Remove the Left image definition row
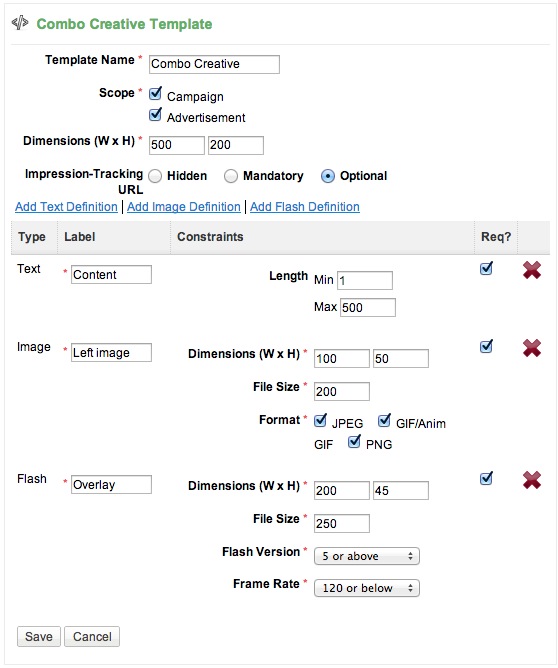 (532, 348)
